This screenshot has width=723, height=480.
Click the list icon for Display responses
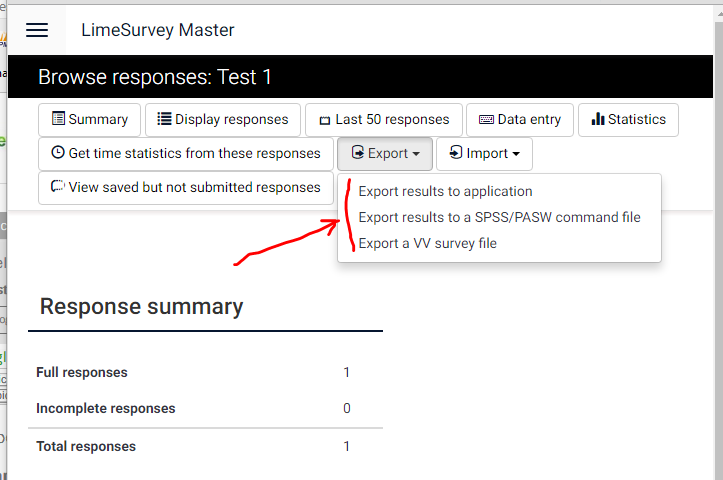(x=164, y=119)
